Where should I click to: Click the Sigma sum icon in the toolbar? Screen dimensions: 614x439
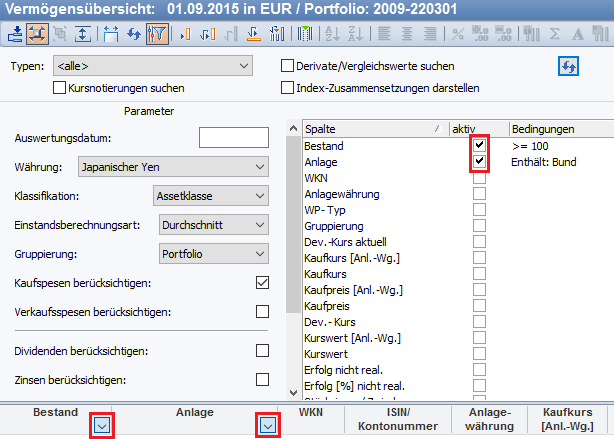tap(555, 33)
